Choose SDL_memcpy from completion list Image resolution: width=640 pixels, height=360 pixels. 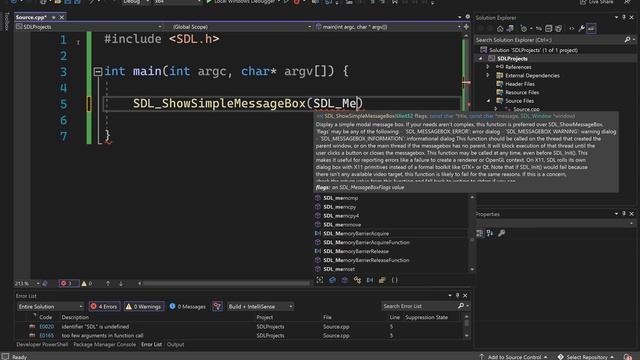(390, 207)
